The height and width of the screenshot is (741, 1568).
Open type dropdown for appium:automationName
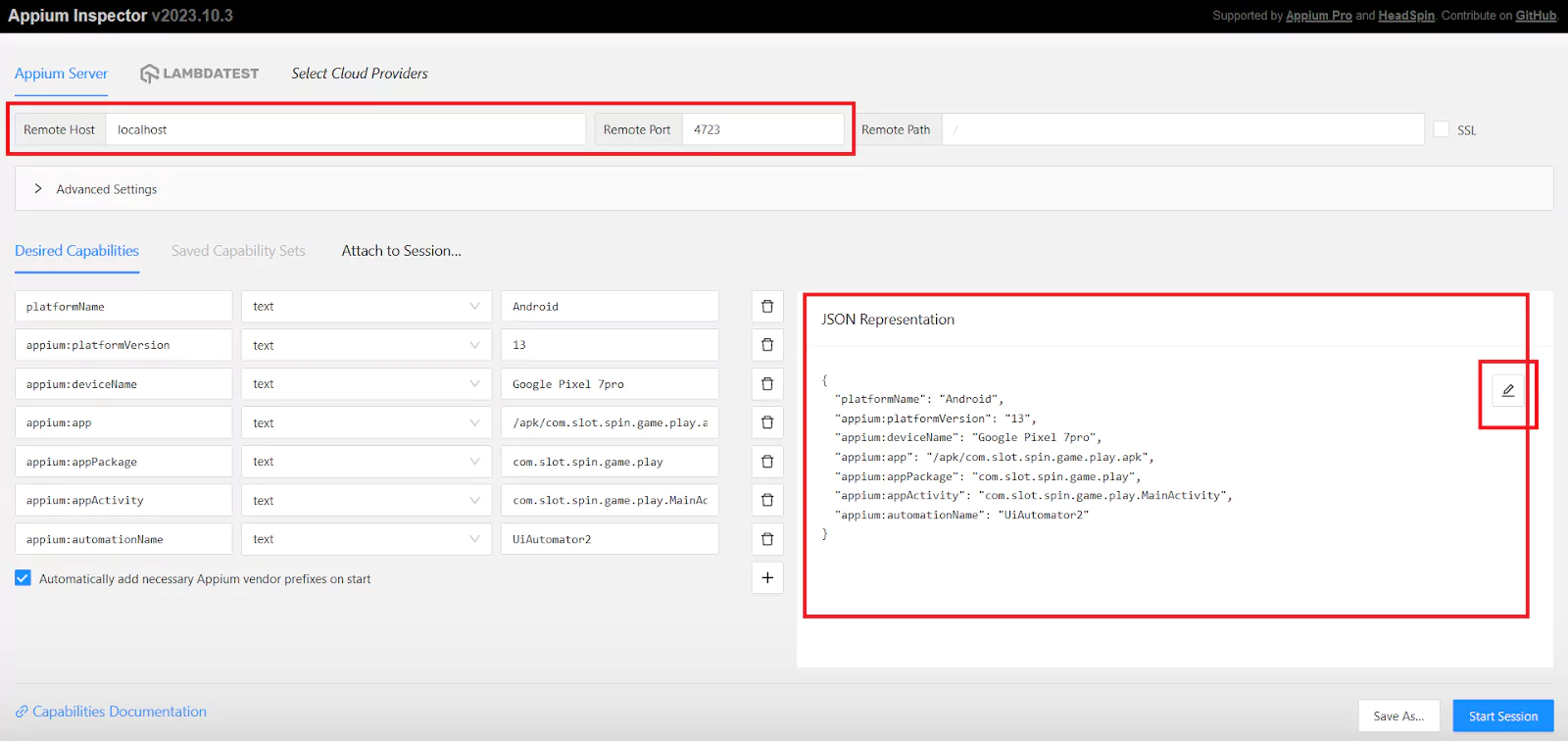367,539
